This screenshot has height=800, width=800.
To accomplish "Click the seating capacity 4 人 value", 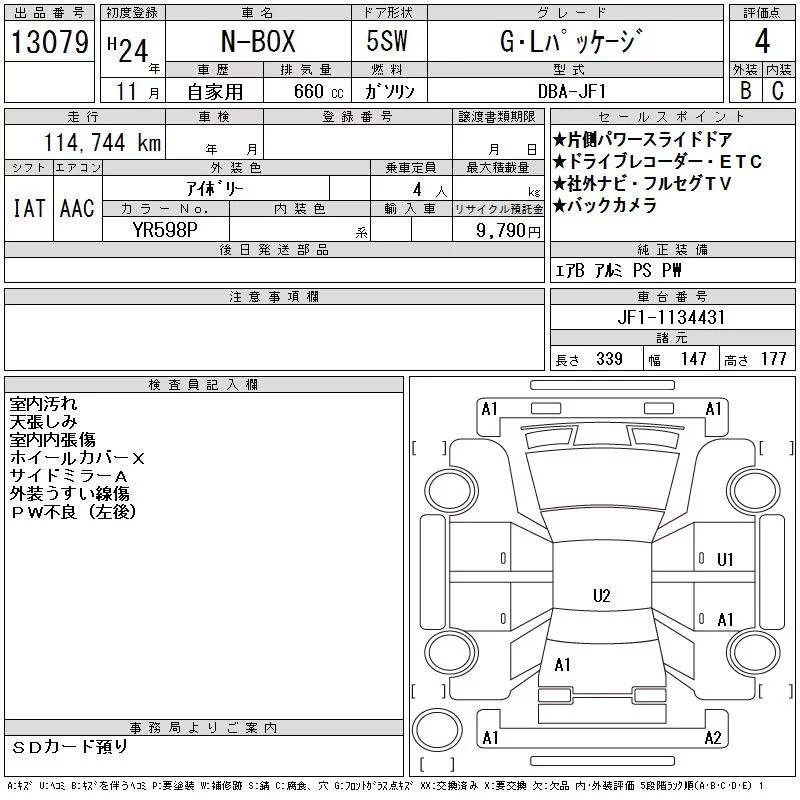I will pos(430,190).
